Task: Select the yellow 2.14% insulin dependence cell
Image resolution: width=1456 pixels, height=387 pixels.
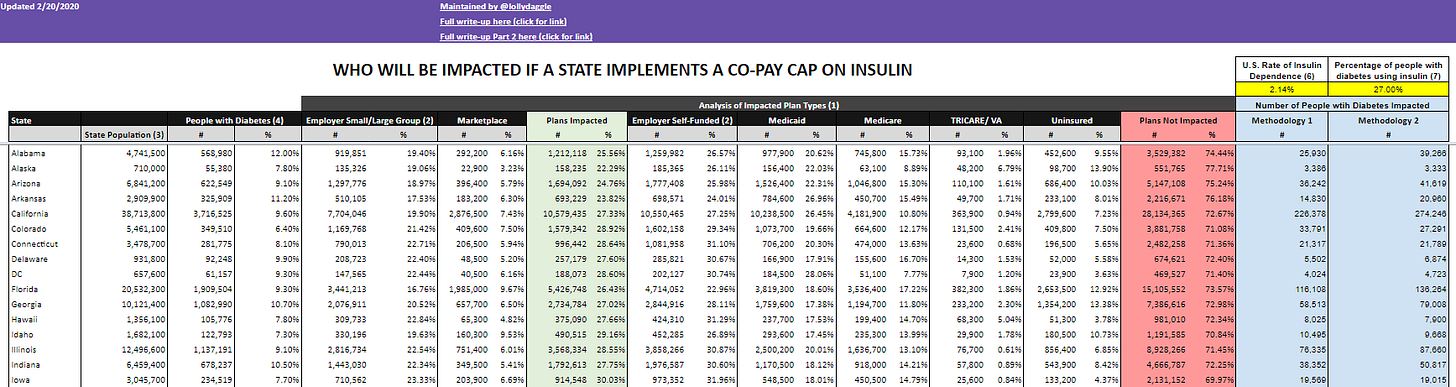Action: [x=1281, y=89]
